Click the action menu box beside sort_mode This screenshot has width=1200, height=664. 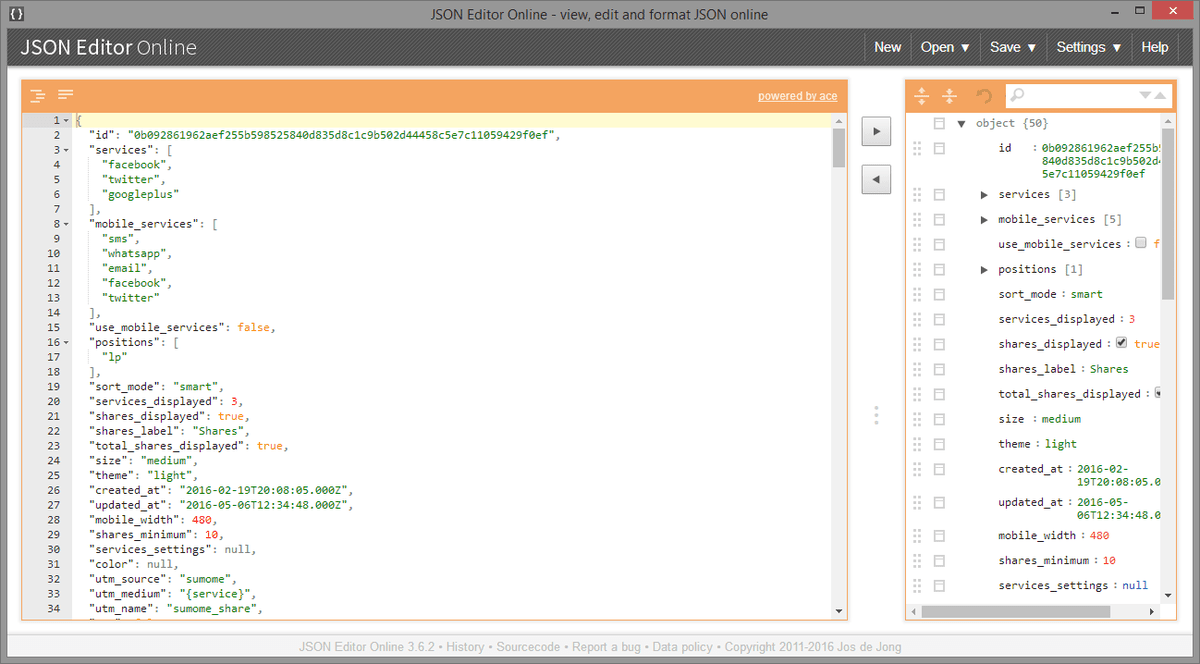pyautogui.click(x=939, y=294)
